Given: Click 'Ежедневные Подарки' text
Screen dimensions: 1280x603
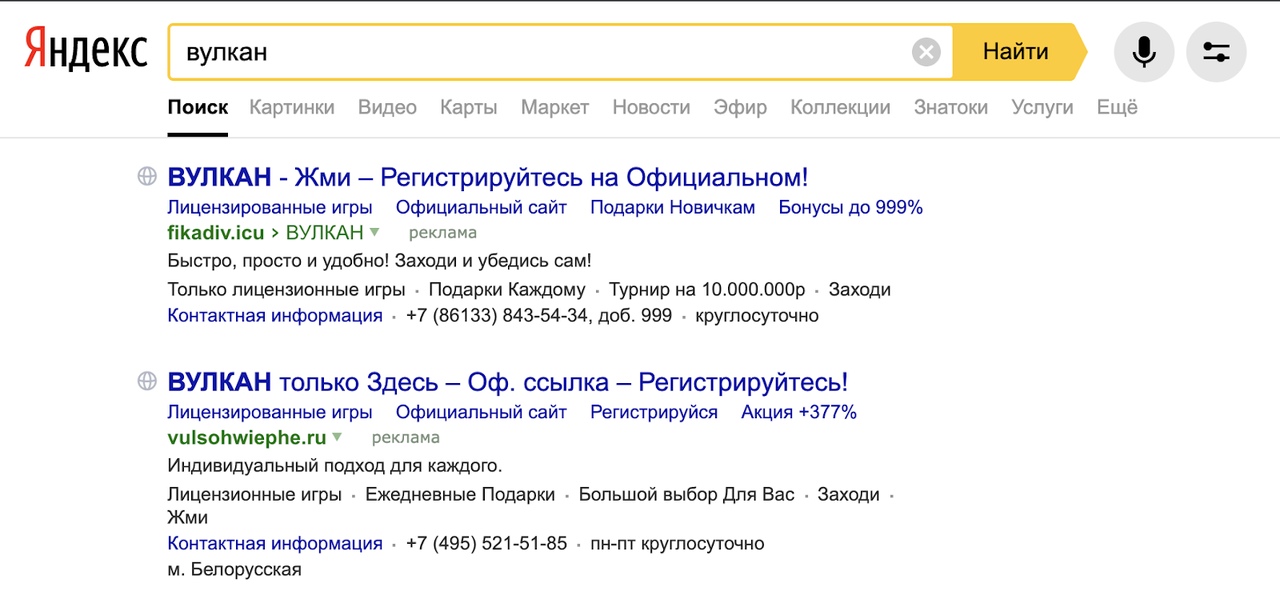Looking at the screenshot, I should coord(460,494).
